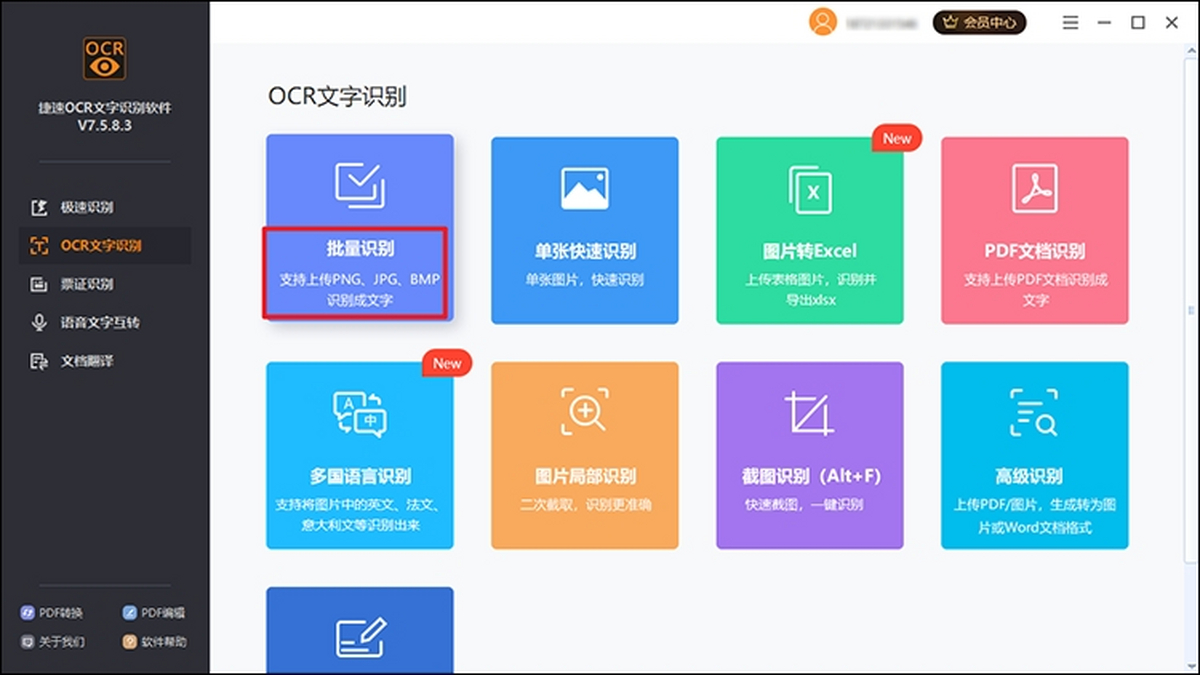
Task: Click the 软件帮助 icon
Action: click(x=130, y=642)
